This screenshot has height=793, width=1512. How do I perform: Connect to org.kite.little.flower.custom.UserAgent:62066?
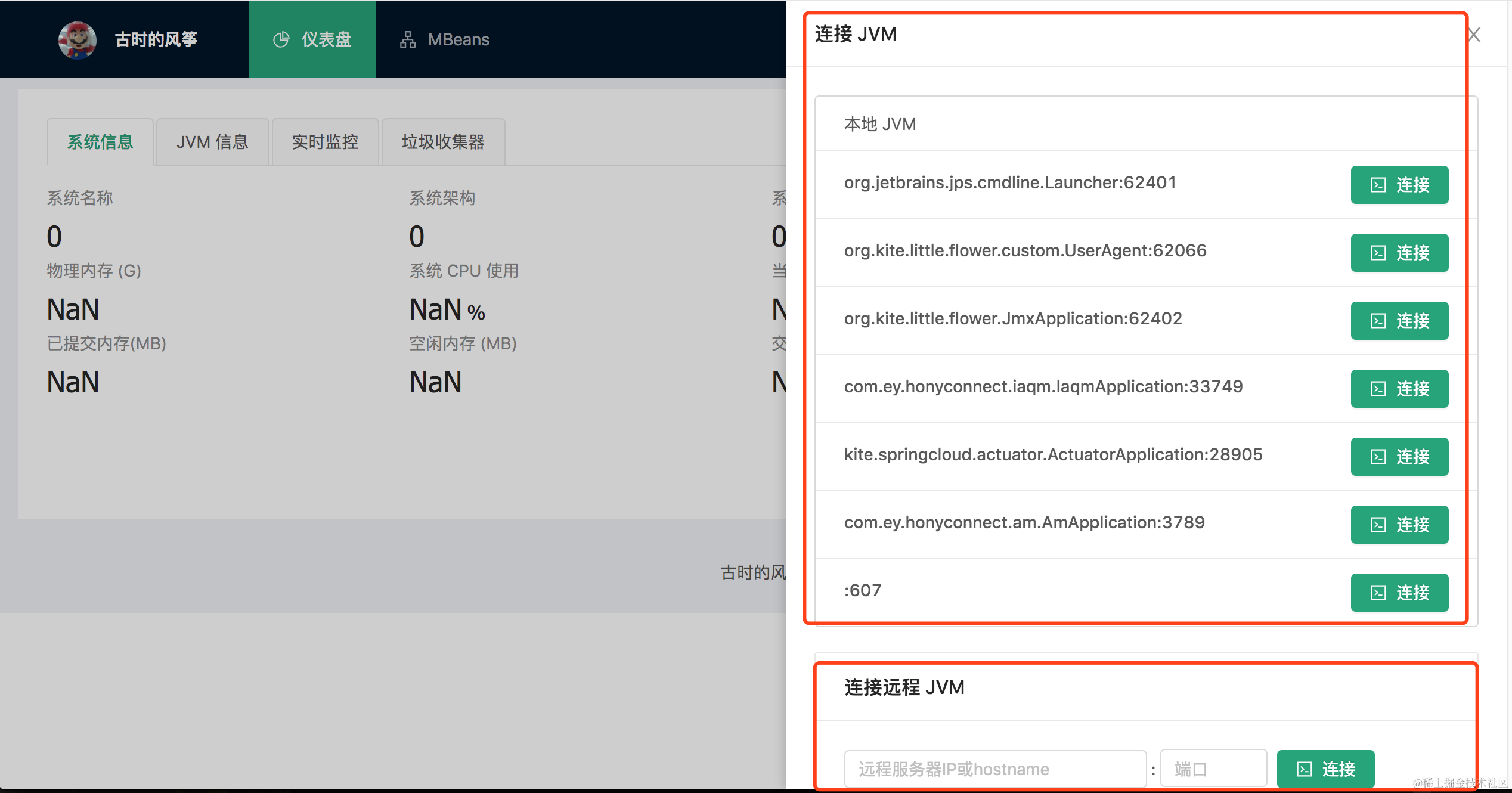click(1399, 253)
